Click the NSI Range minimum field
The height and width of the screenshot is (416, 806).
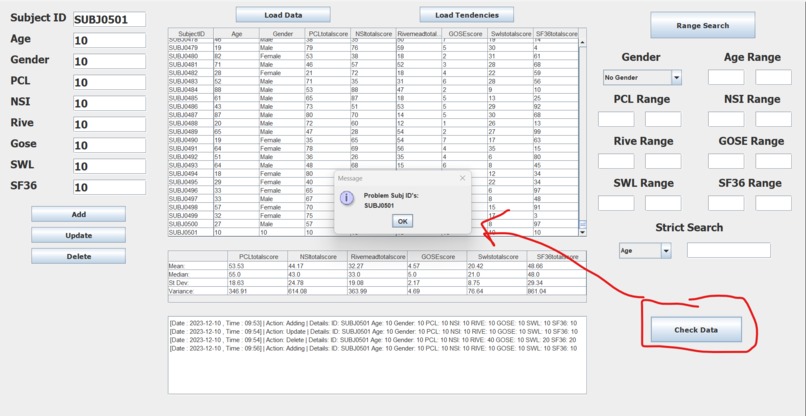tap(726, 119)
